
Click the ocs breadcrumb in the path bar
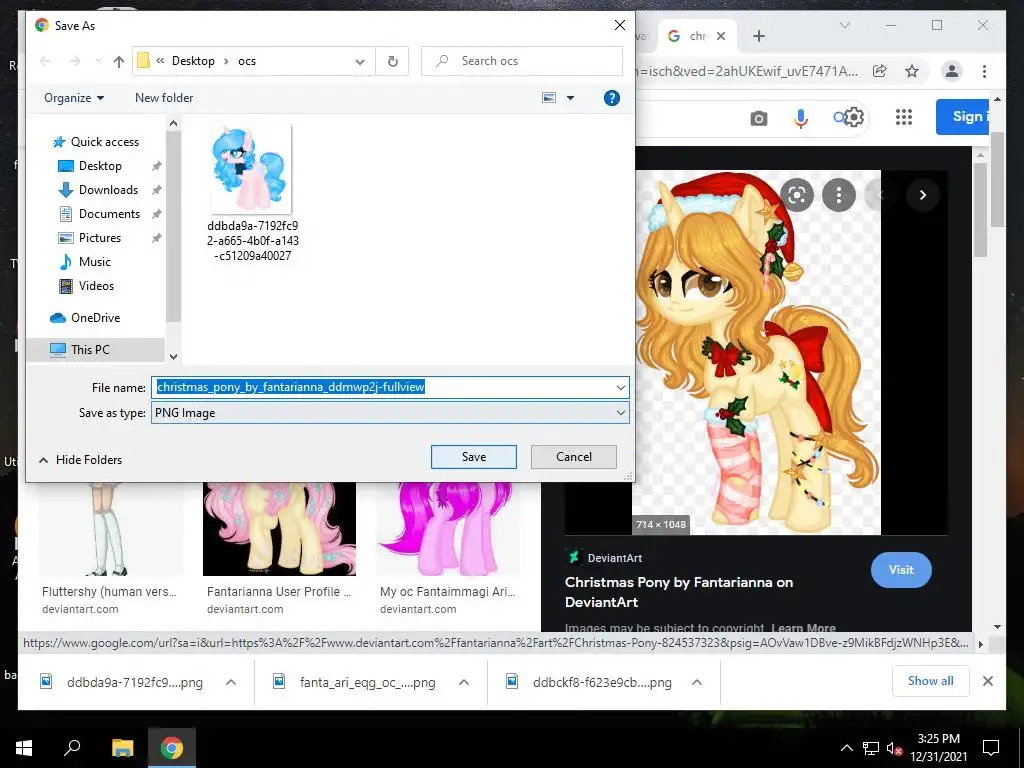(247, 61)
